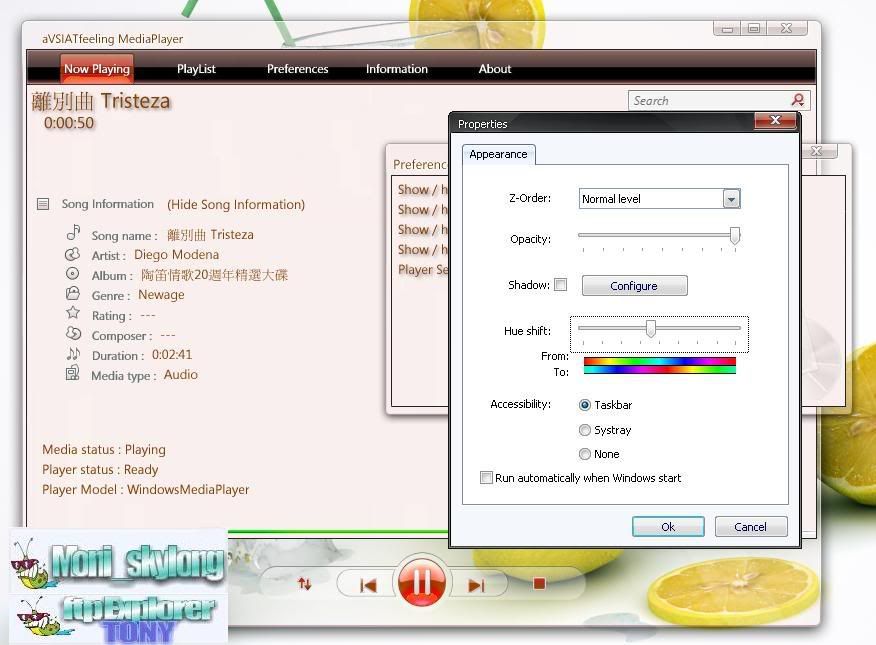The height and width of the screenshot is (645, 876).
Task: Select the Systray accessibility option
Action: (x=584, y=429)
